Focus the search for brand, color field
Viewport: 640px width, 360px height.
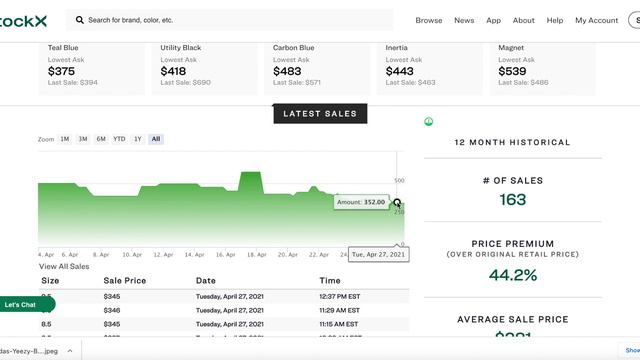click(230, 20)
